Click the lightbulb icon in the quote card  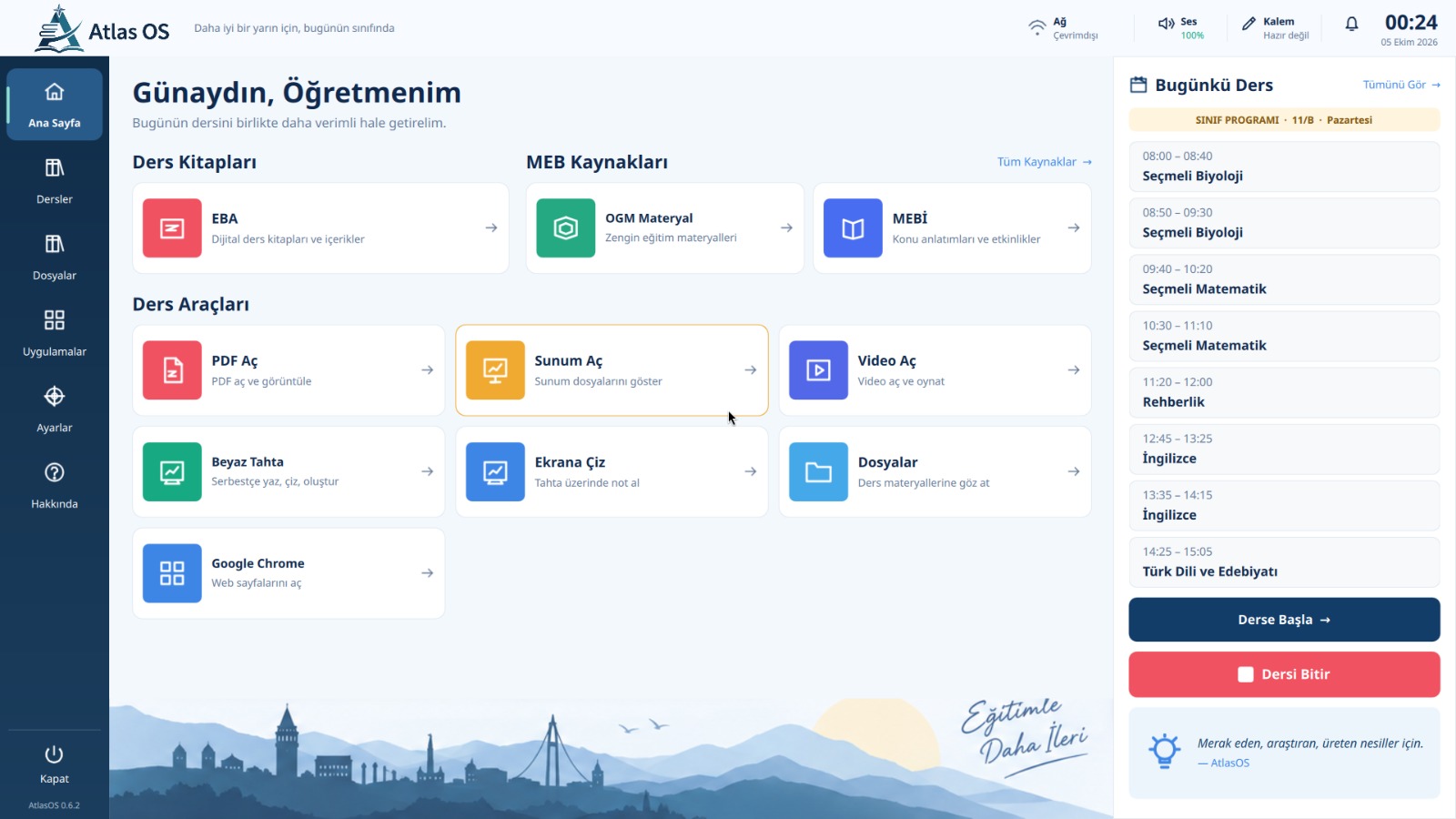1164,751
